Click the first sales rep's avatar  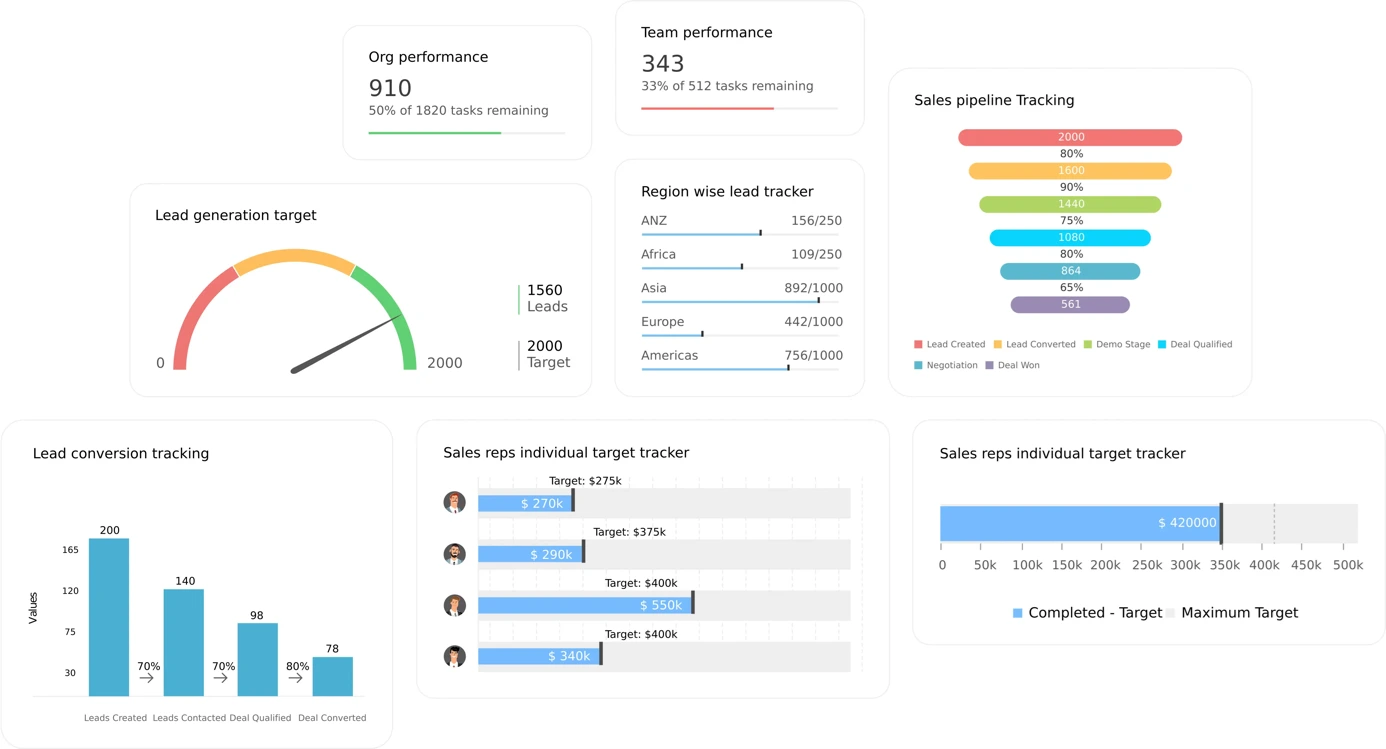[456, 502]
